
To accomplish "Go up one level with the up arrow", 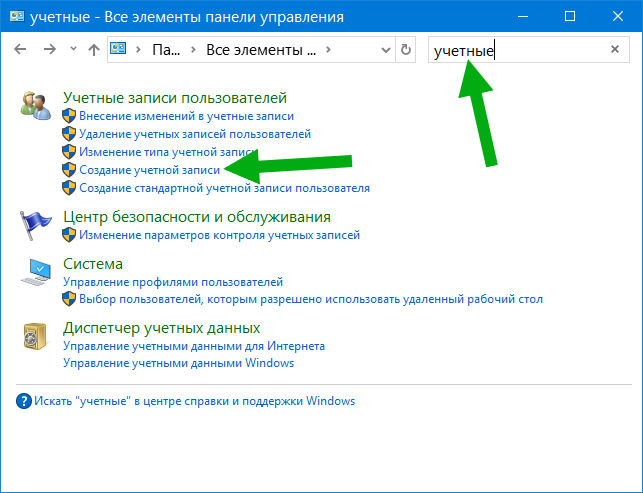I will pos(94,50).
